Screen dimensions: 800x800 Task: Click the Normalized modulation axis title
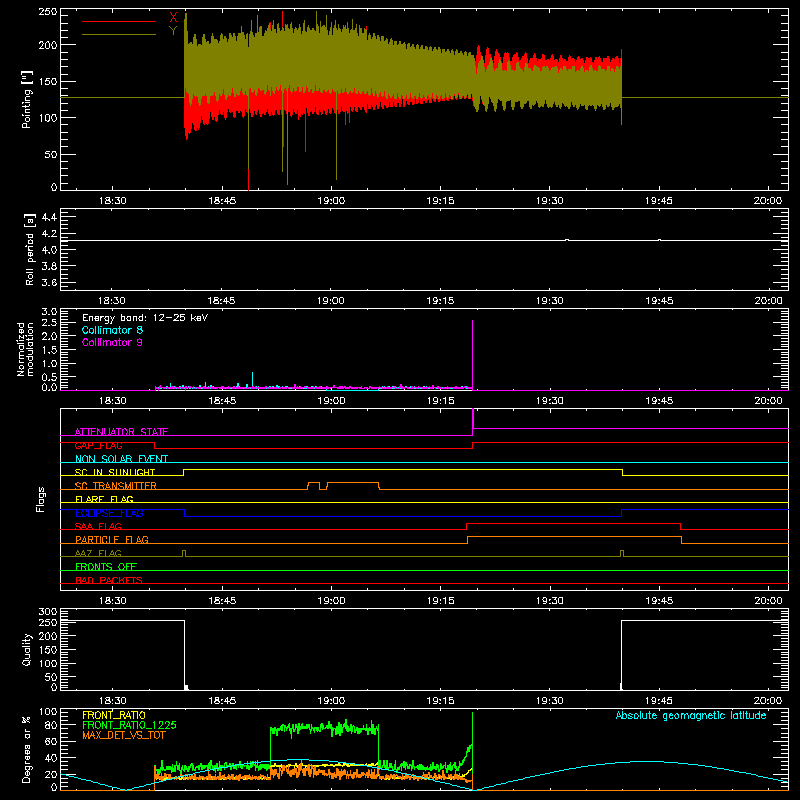tap(25, 349)
